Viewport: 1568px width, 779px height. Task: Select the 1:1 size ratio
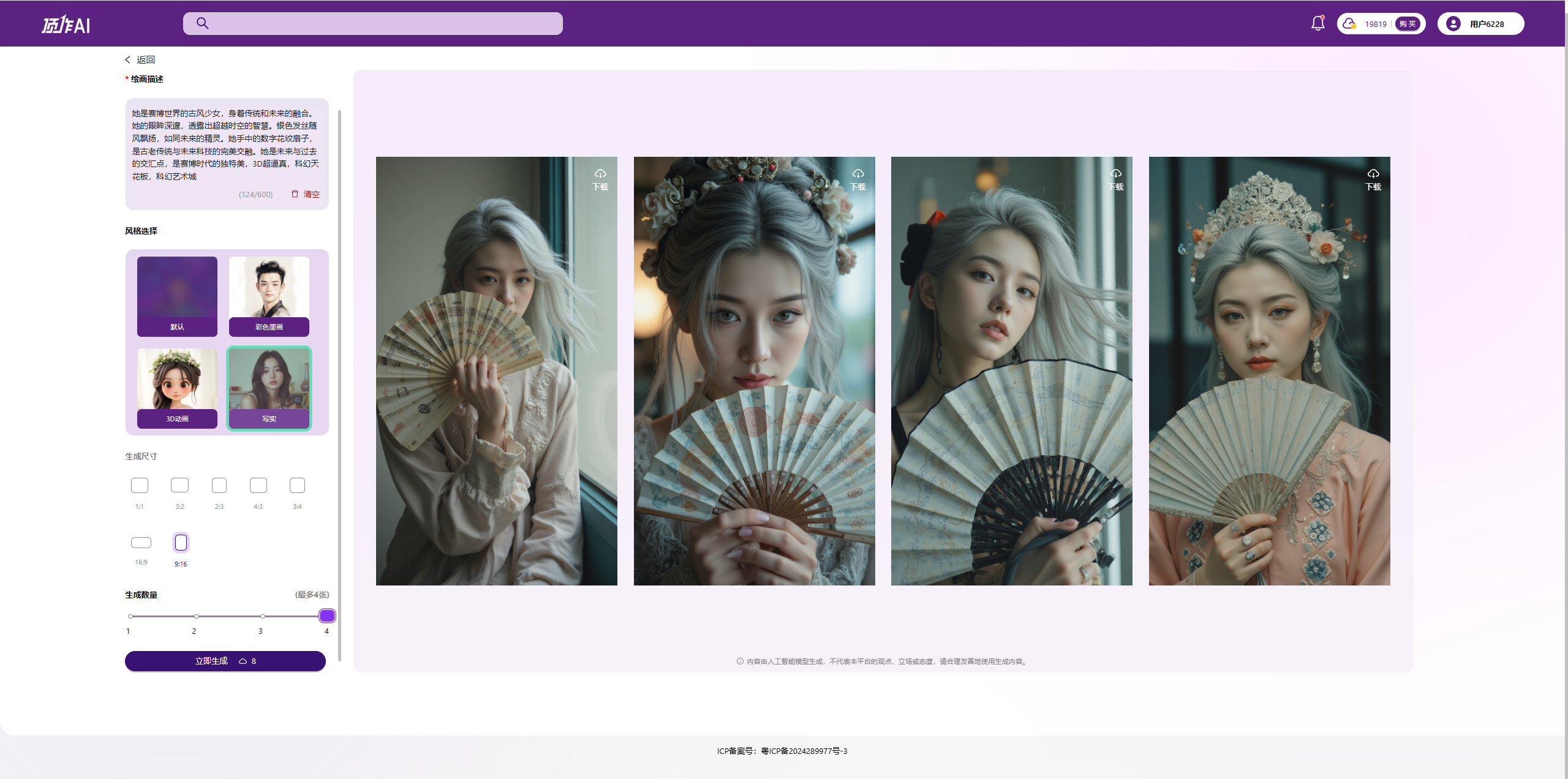pos(140,486)
